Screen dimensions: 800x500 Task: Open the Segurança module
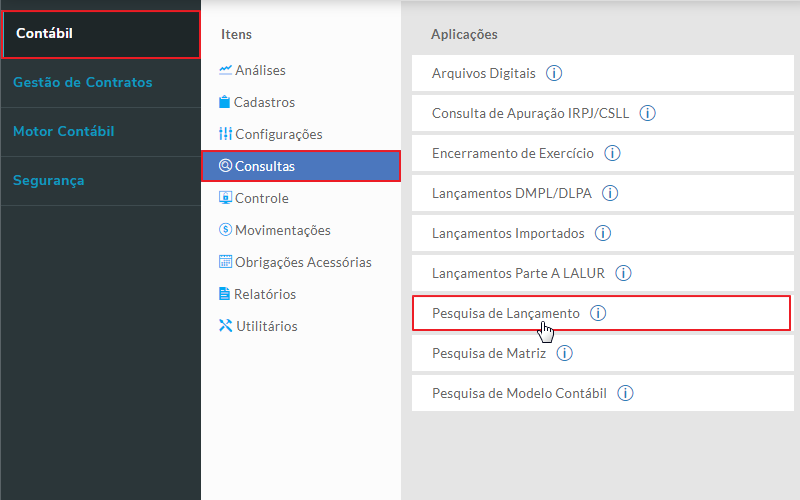coord(49,181)
